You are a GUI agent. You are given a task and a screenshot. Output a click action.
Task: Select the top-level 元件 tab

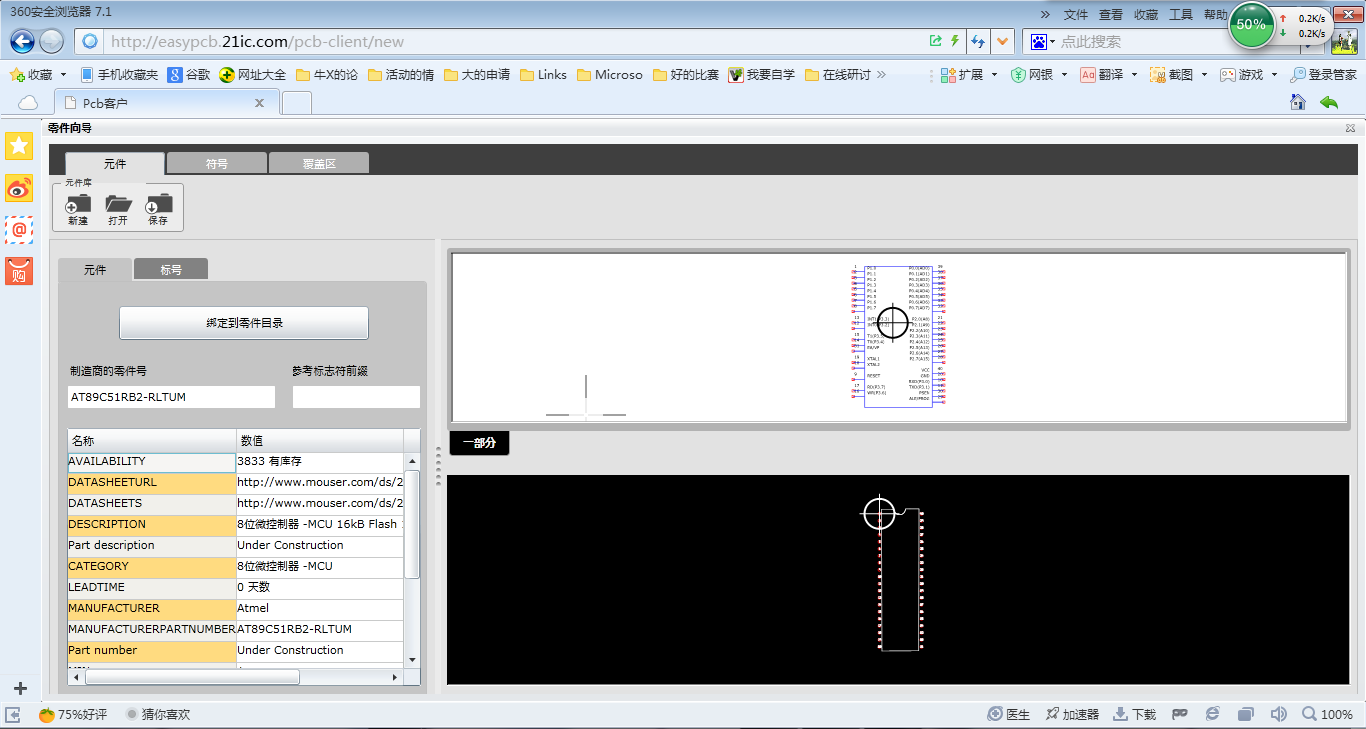pos(115,164)
